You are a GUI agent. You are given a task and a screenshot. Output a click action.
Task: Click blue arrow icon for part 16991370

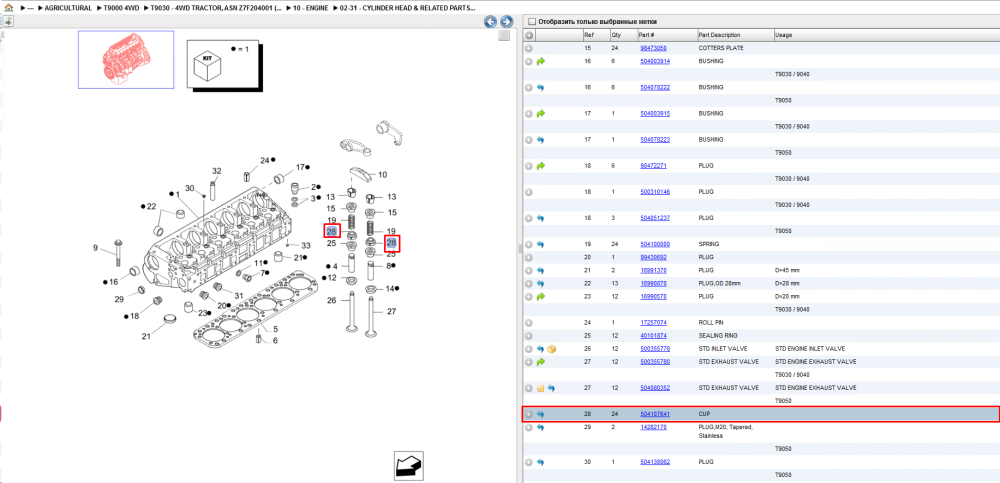tap(541, 271)
